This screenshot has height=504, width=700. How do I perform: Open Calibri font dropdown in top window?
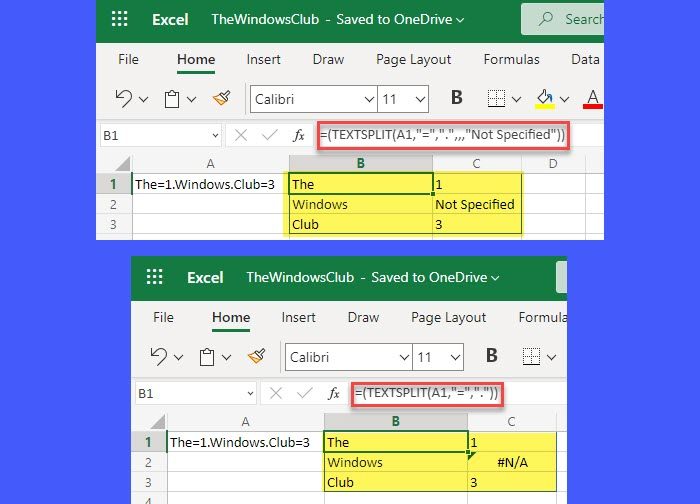(x=369, y=99)
